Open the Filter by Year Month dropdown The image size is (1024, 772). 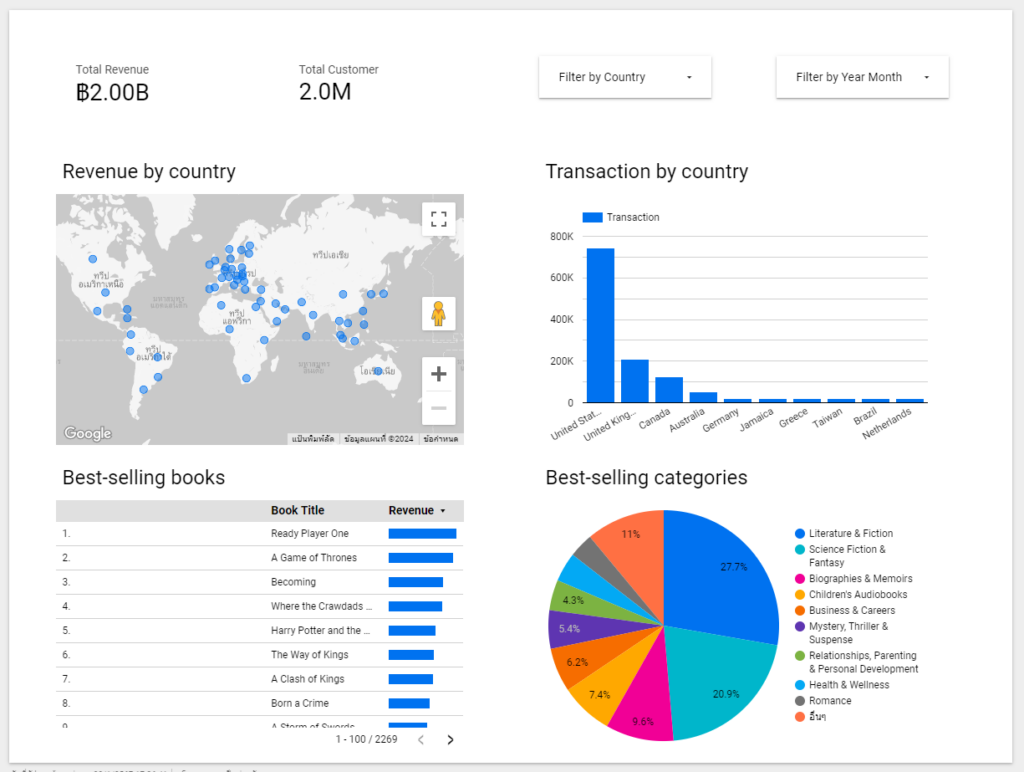tap(861, 77)
